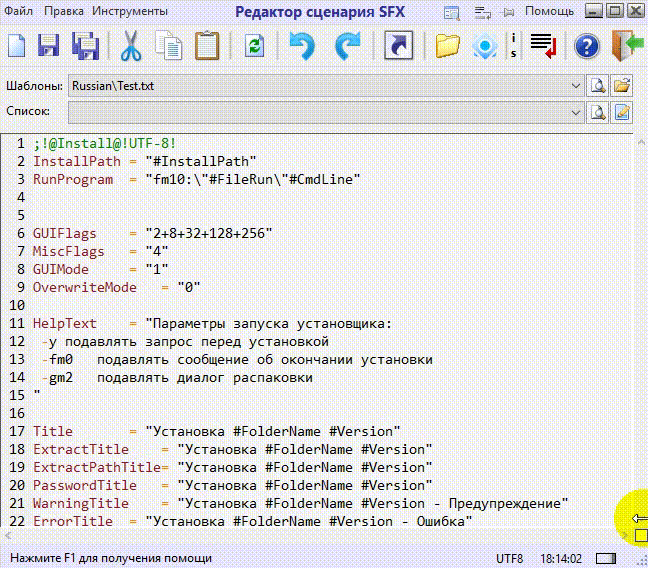The width and height of the screenshot is (648, 568).
Task: Click empty line number 10
Action: pos(17,305)
